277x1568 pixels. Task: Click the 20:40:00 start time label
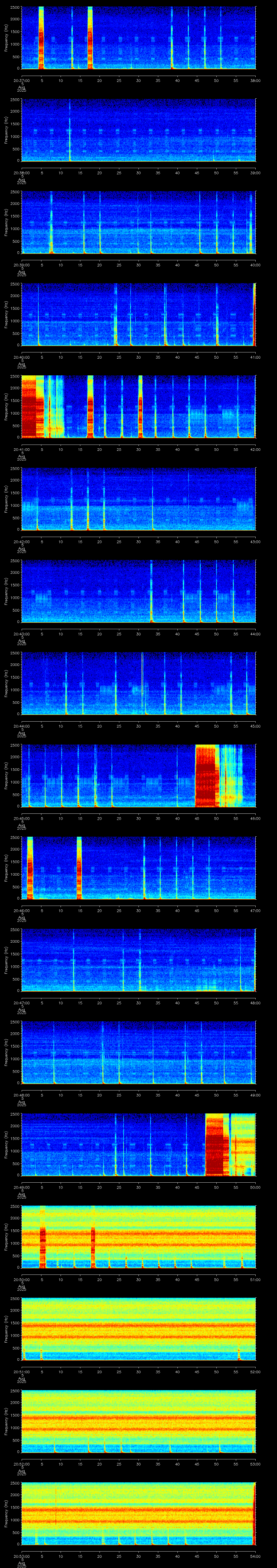tap(21, 357)
